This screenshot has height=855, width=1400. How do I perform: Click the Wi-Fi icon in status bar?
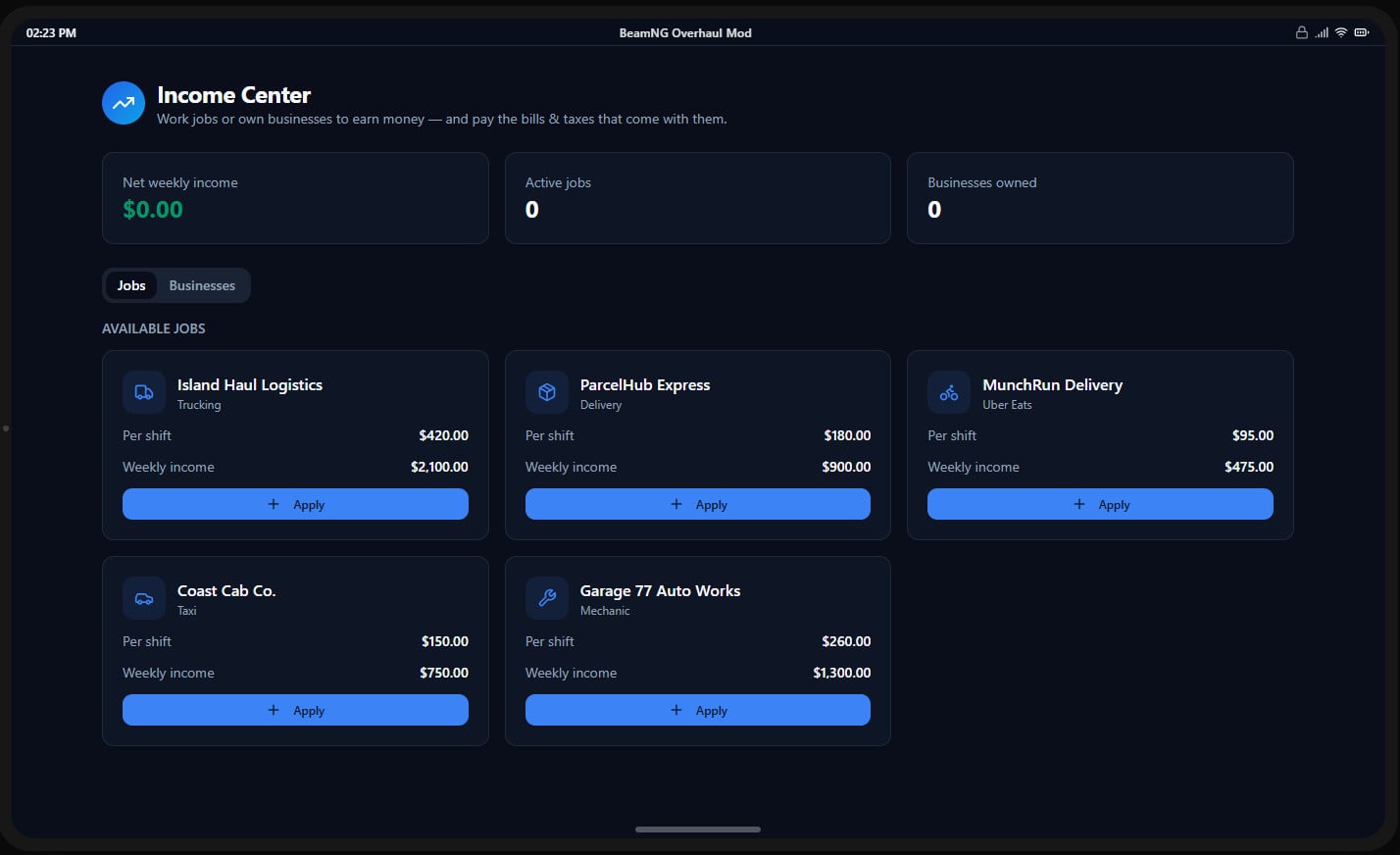(1341, 32)
